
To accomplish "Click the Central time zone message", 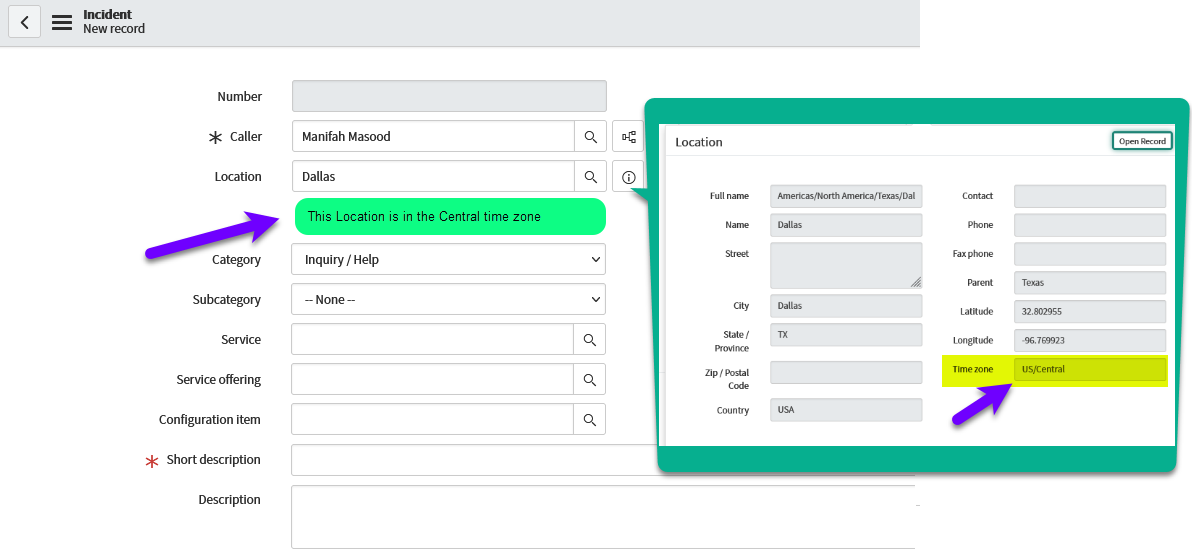I will point(450,217).
